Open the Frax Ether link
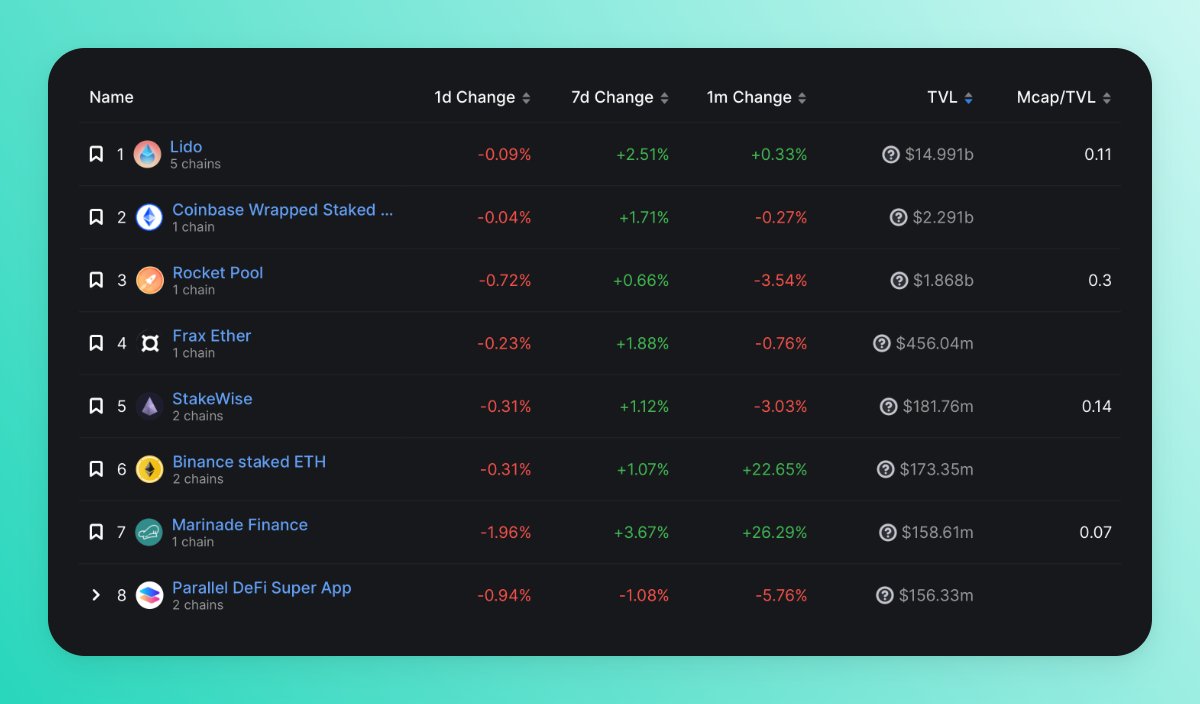1200x704 pixels. 212,335
